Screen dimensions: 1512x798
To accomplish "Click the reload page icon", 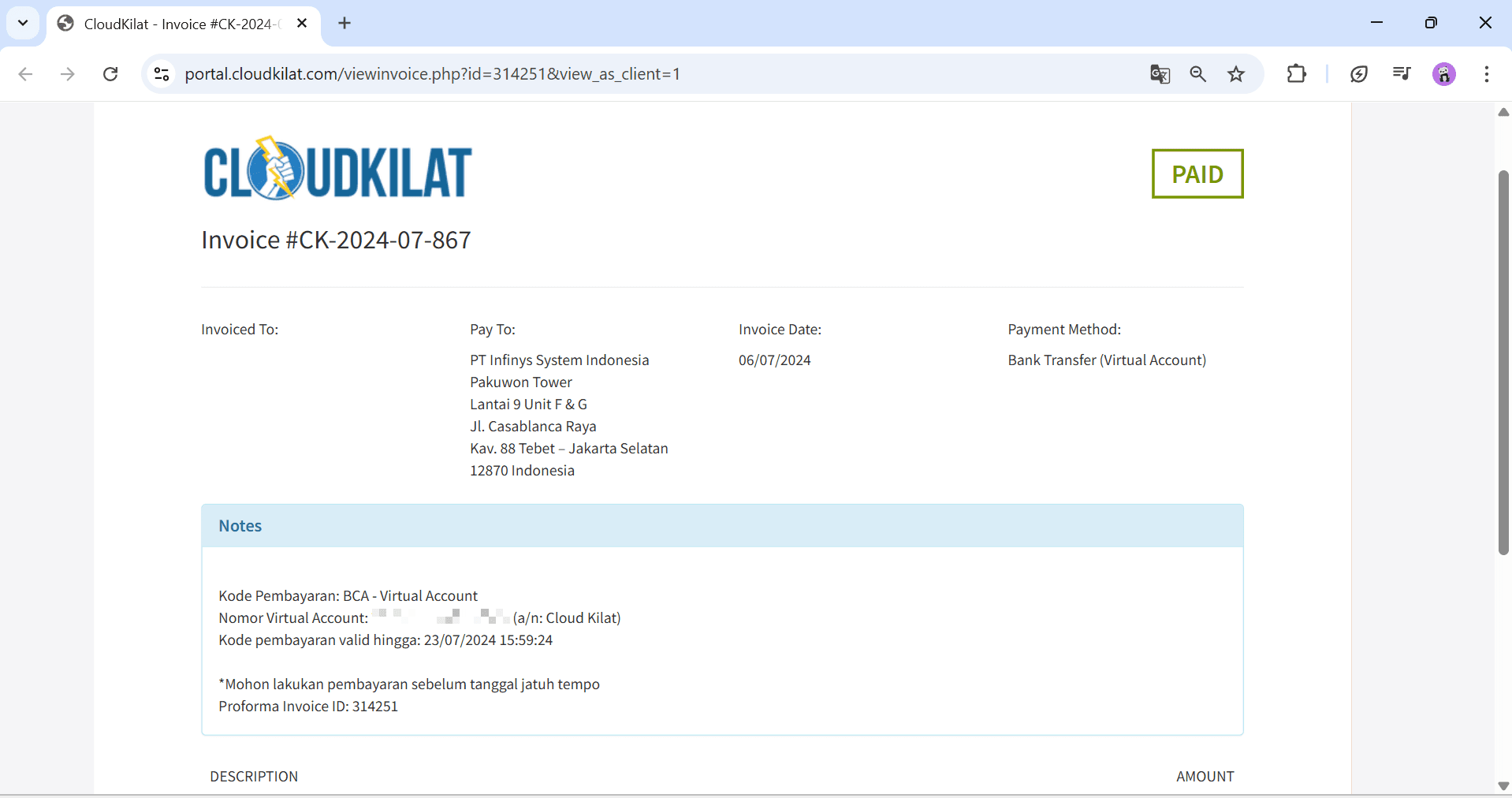I will [110, 73].
